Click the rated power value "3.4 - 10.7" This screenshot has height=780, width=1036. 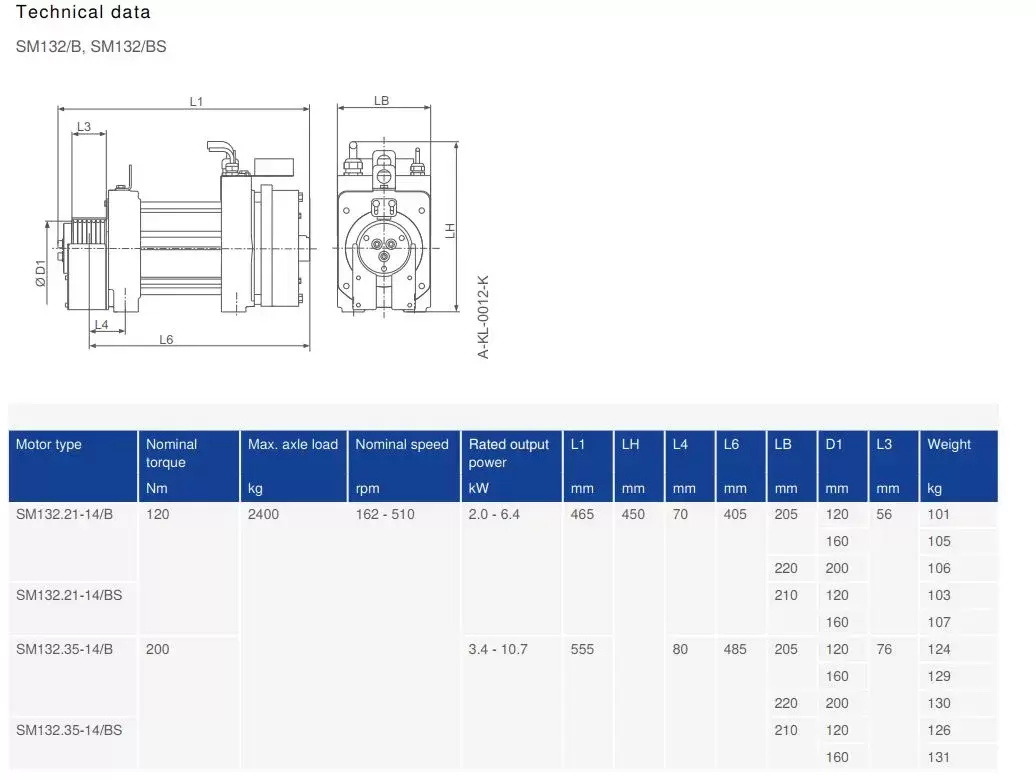pos(498,650)
